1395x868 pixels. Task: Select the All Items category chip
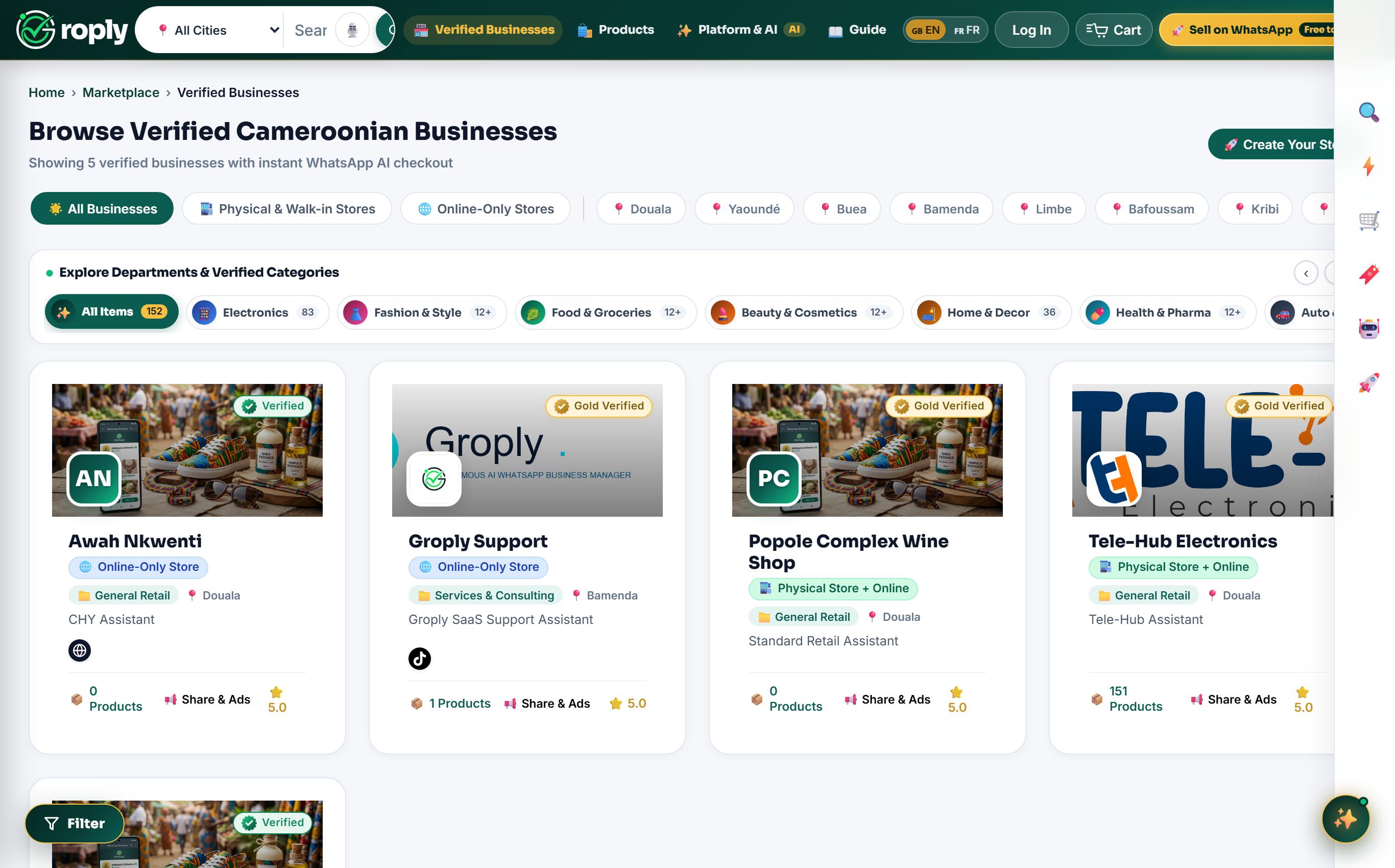[111, 312]
